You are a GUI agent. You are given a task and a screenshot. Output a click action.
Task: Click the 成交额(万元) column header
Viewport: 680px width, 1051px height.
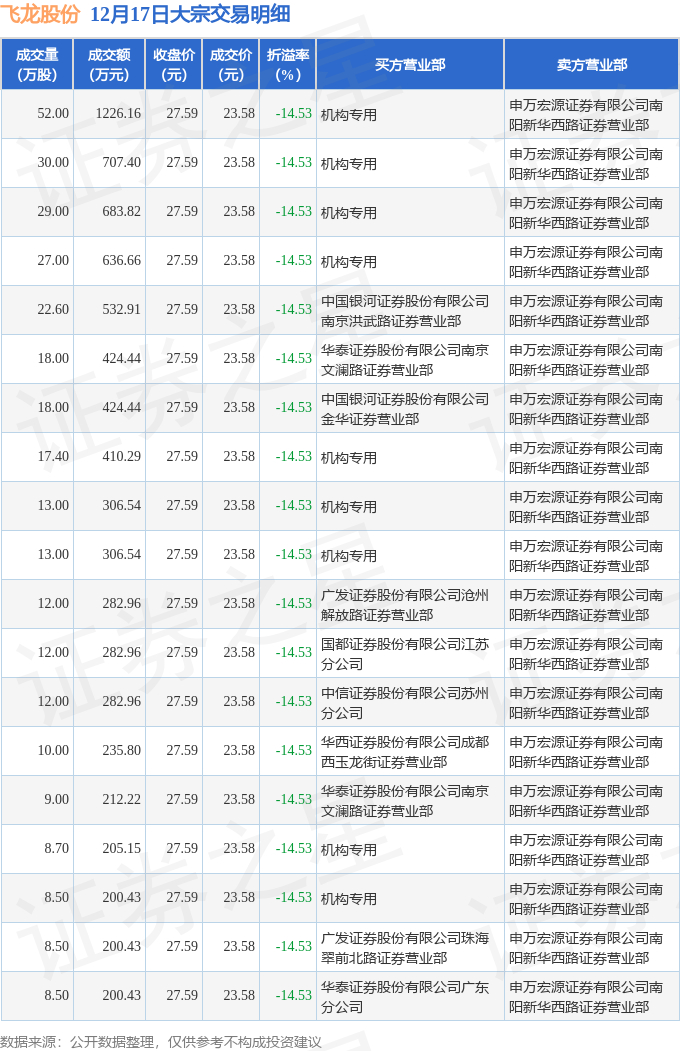(108, 65)
